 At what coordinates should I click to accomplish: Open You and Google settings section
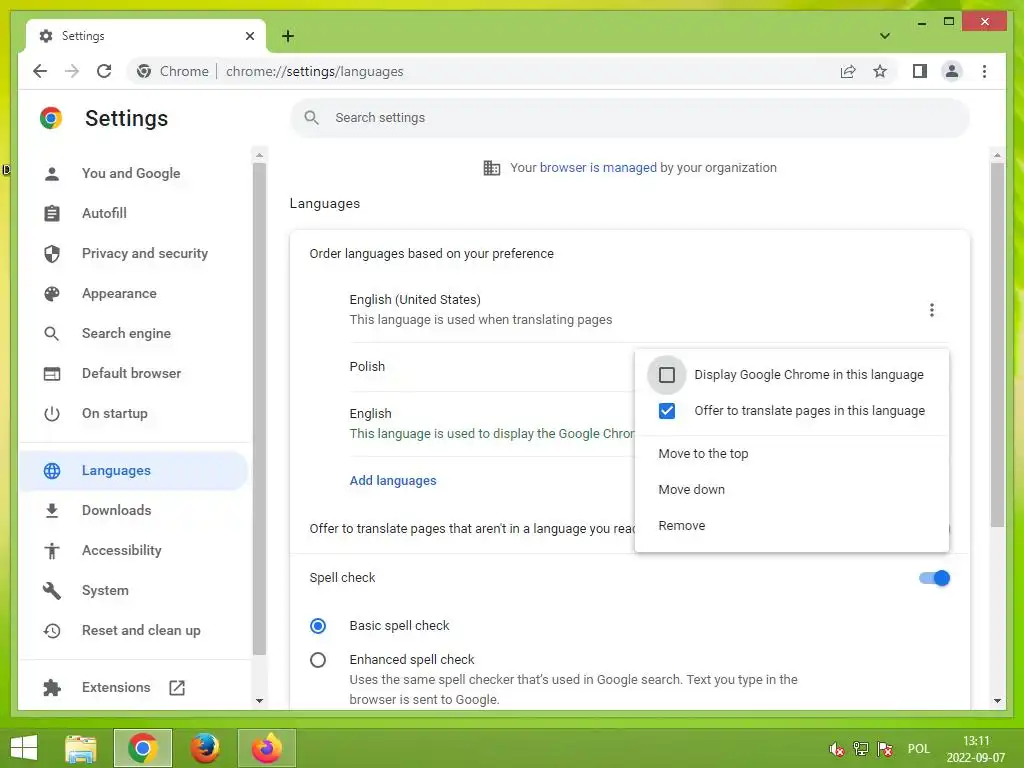pos(133,174)
